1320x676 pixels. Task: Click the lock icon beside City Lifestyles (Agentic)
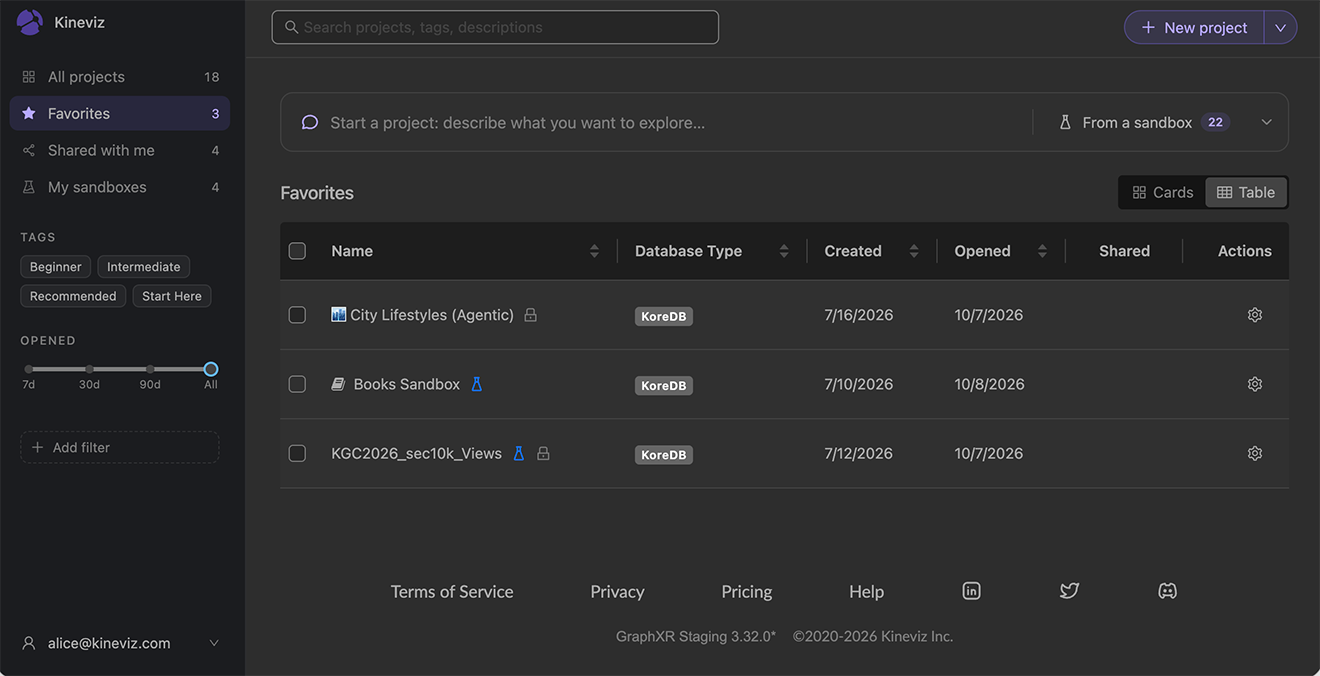pyautogui.click(x=531, y=315)
